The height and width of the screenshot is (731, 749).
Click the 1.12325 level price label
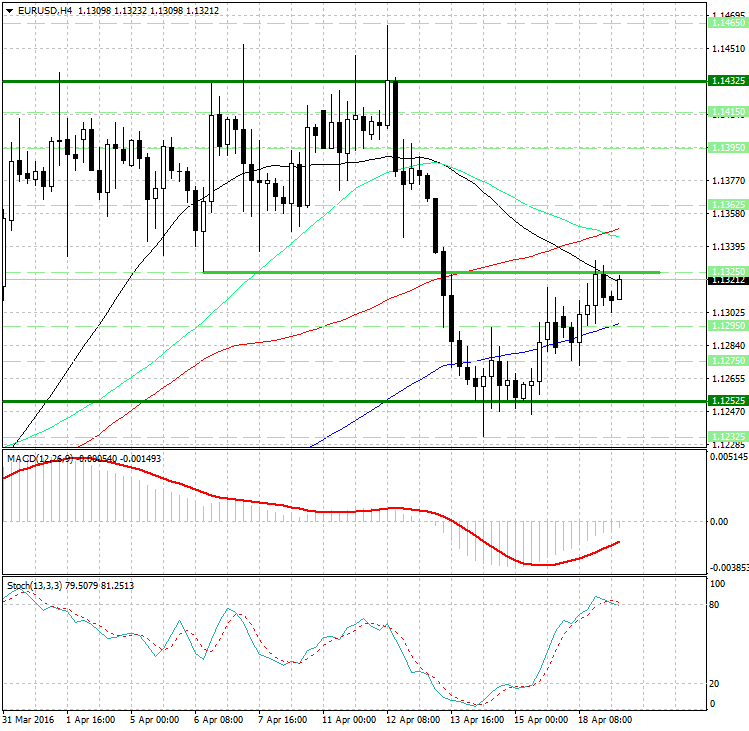click(x=728, y=437)
